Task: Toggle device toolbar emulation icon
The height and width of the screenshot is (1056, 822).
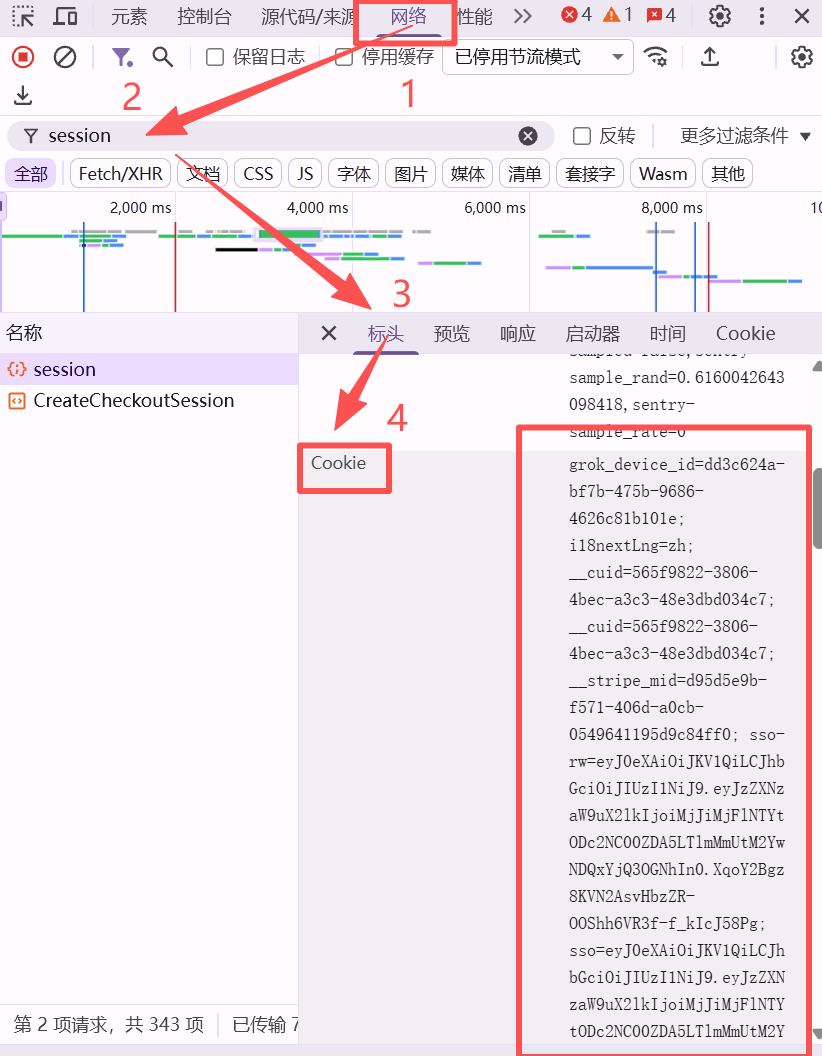Action: click(65, 15)
